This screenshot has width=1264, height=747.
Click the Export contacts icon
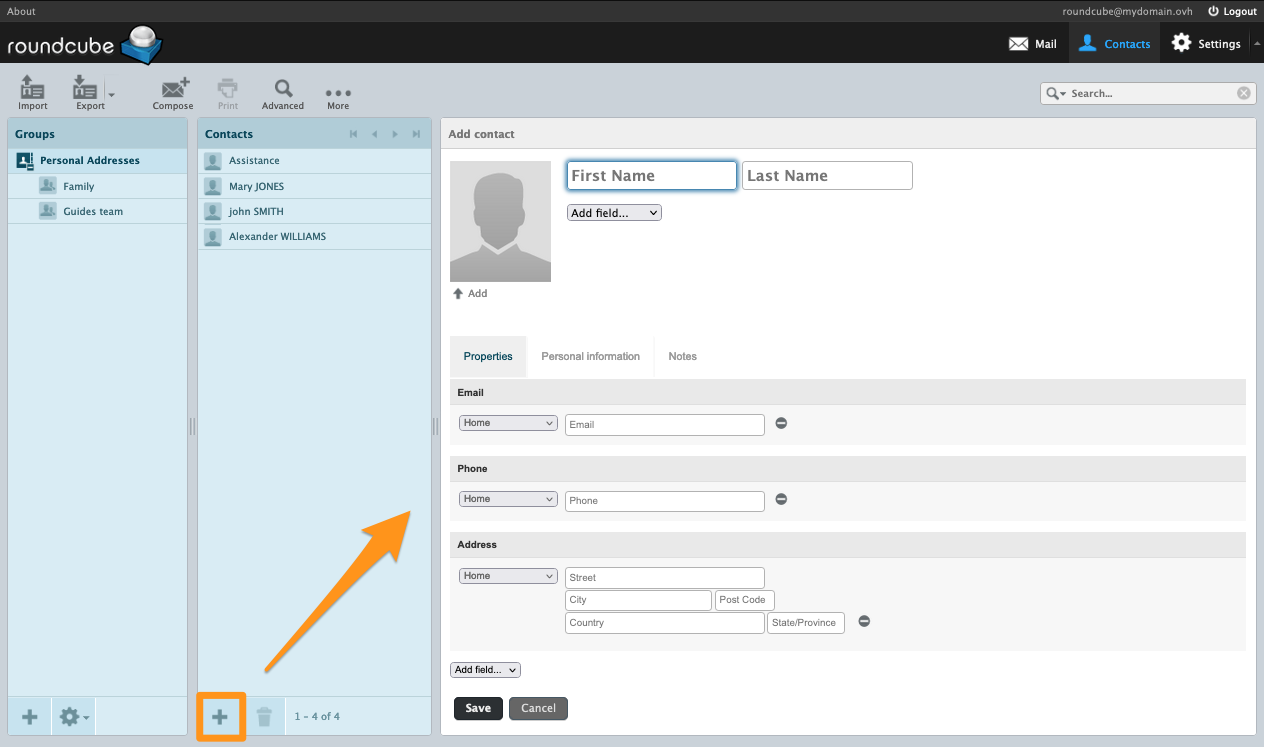pos(86,90)
